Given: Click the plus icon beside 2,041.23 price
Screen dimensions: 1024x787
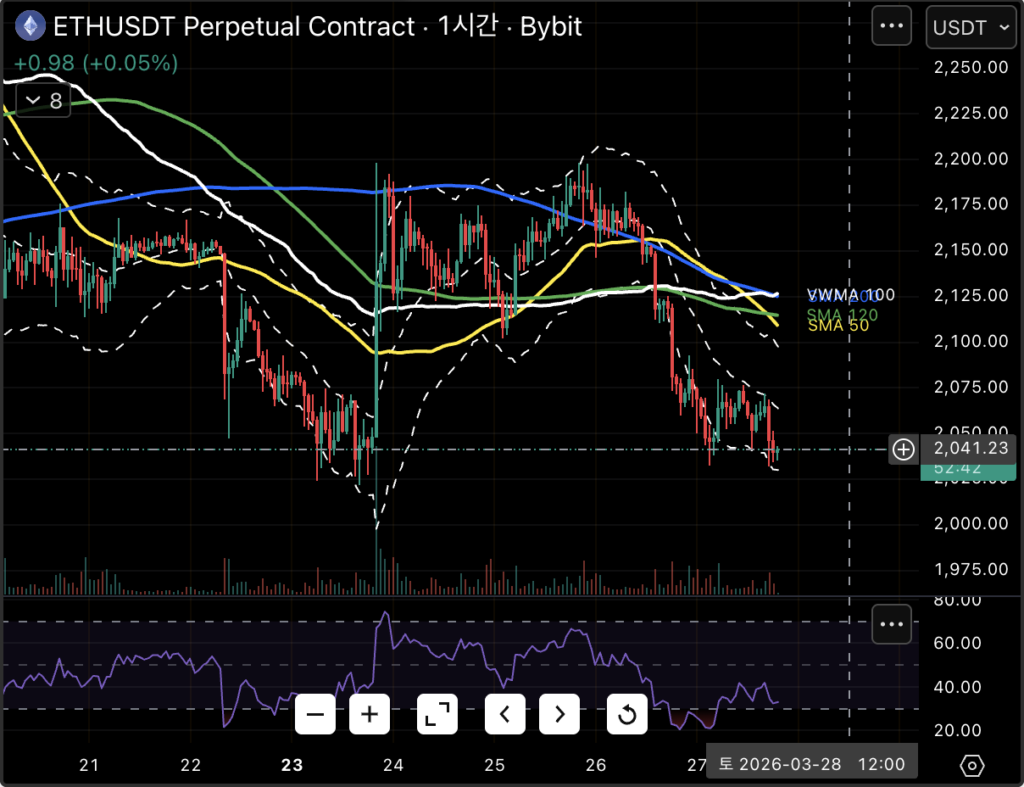Looking at the screenshot, I should (903, 450).
